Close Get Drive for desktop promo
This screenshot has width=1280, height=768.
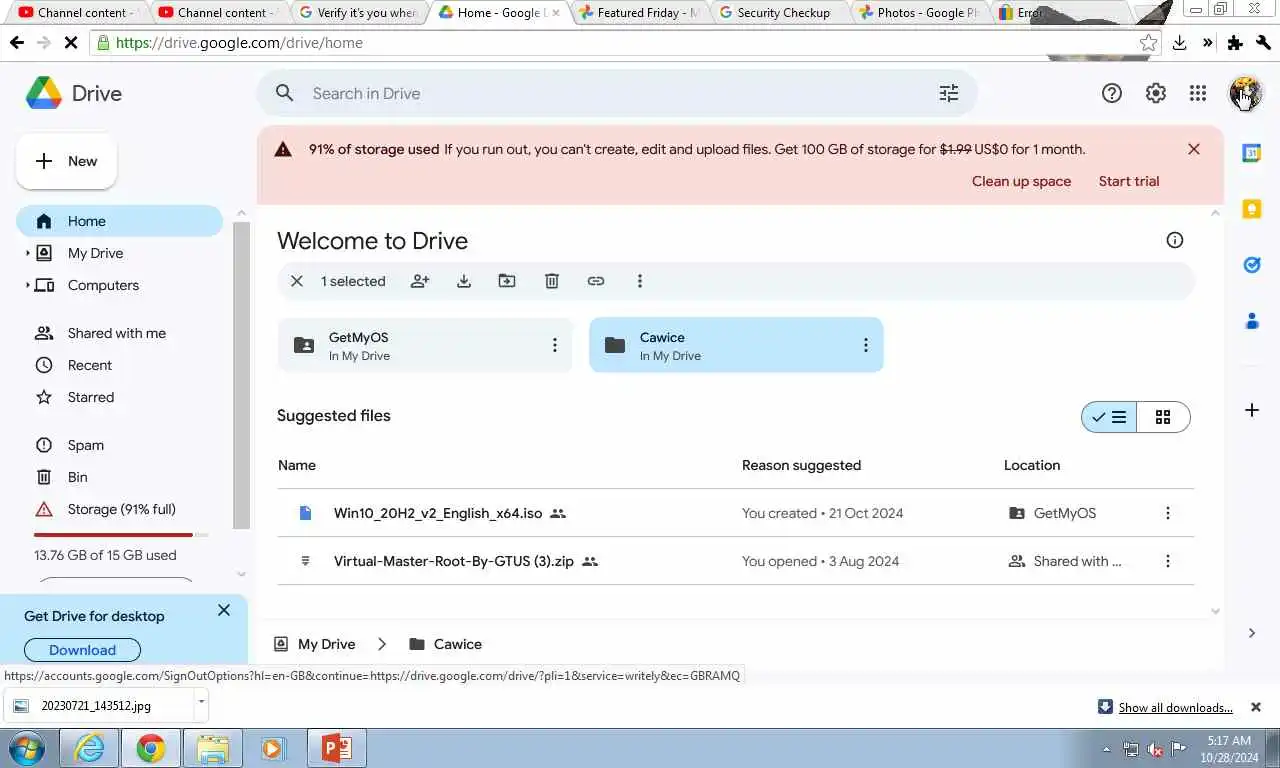pos(224,610)
